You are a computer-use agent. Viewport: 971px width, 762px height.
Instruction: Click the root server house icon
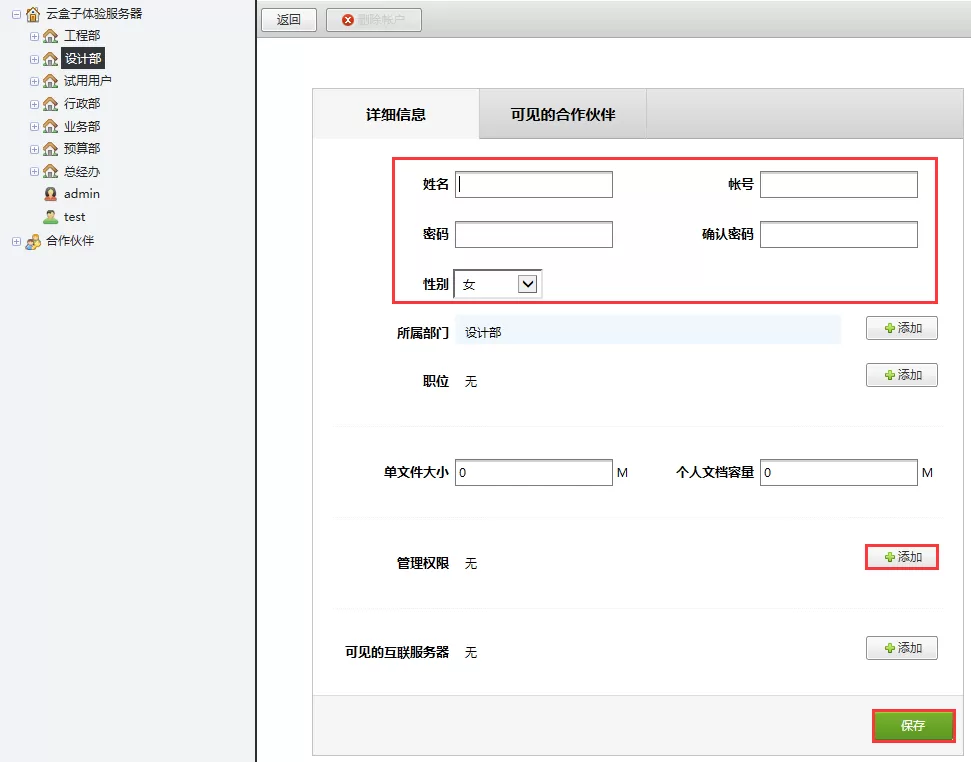tap(33, 14)
